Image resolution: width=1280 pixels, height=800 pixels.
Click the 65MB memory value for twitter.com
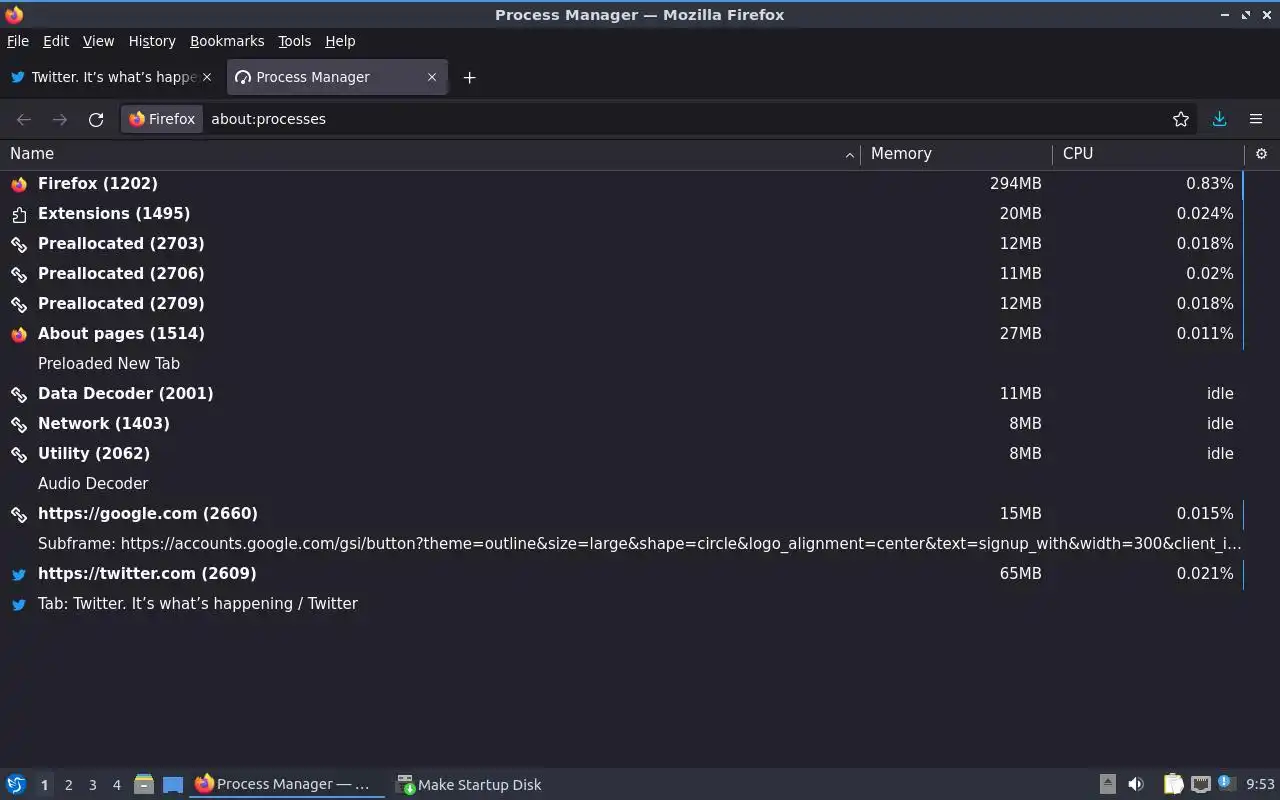[1020, 574]
